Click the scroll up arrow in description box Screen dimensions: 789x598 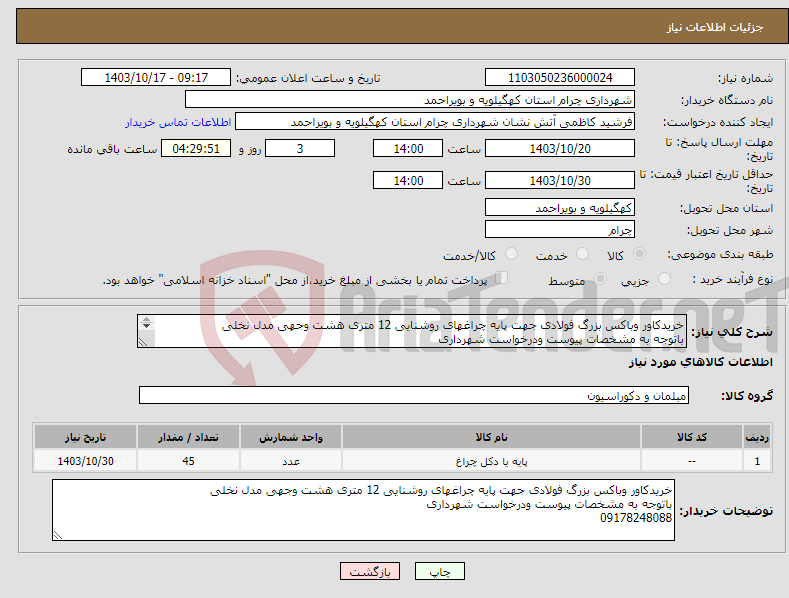(146, 320)
